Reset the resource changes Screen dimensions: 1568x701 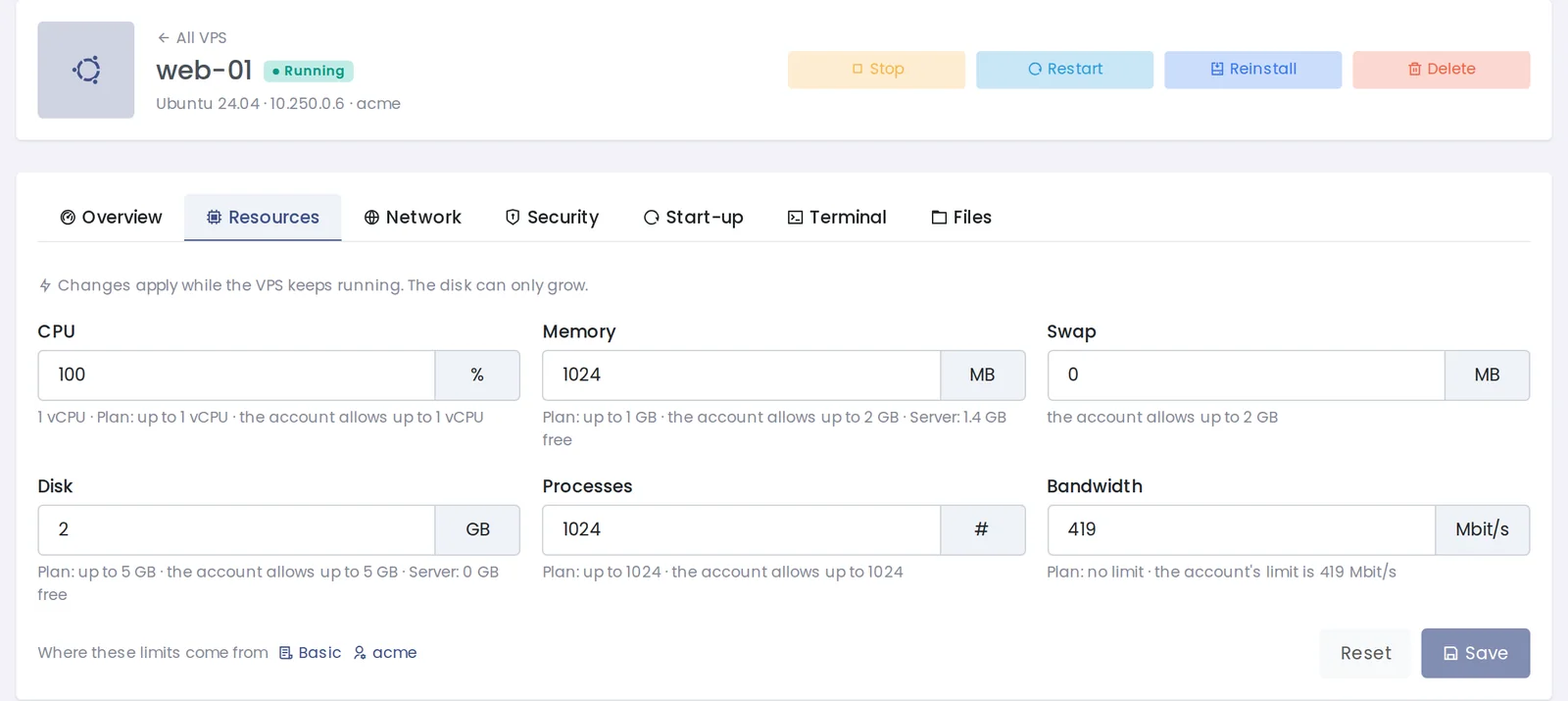[1365, 653]
